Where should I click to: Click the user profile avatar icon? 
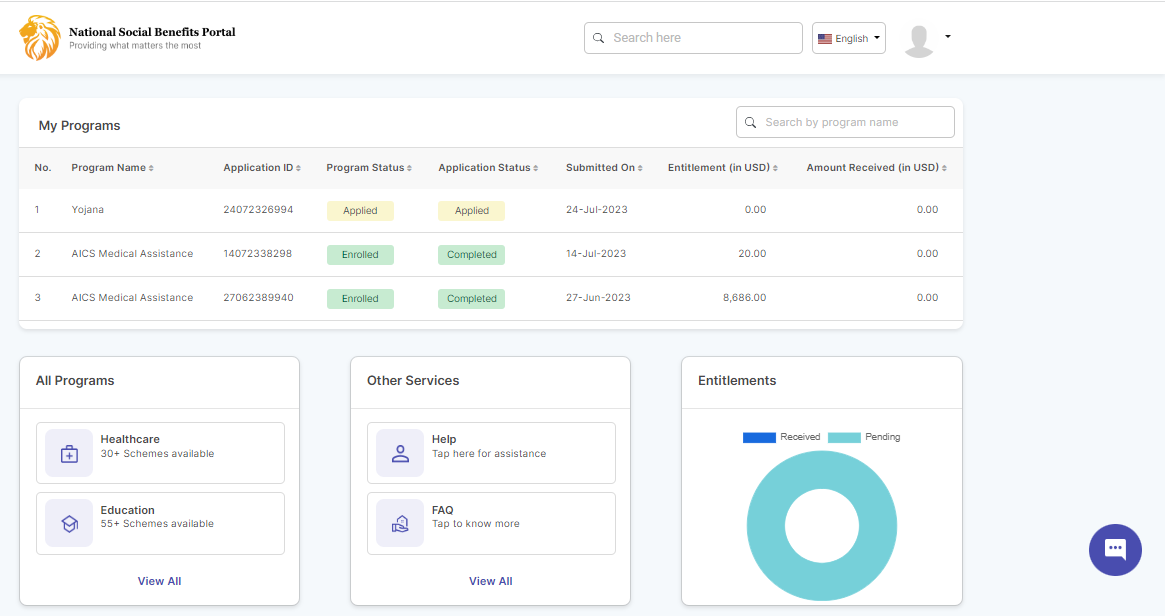(918, 40)
